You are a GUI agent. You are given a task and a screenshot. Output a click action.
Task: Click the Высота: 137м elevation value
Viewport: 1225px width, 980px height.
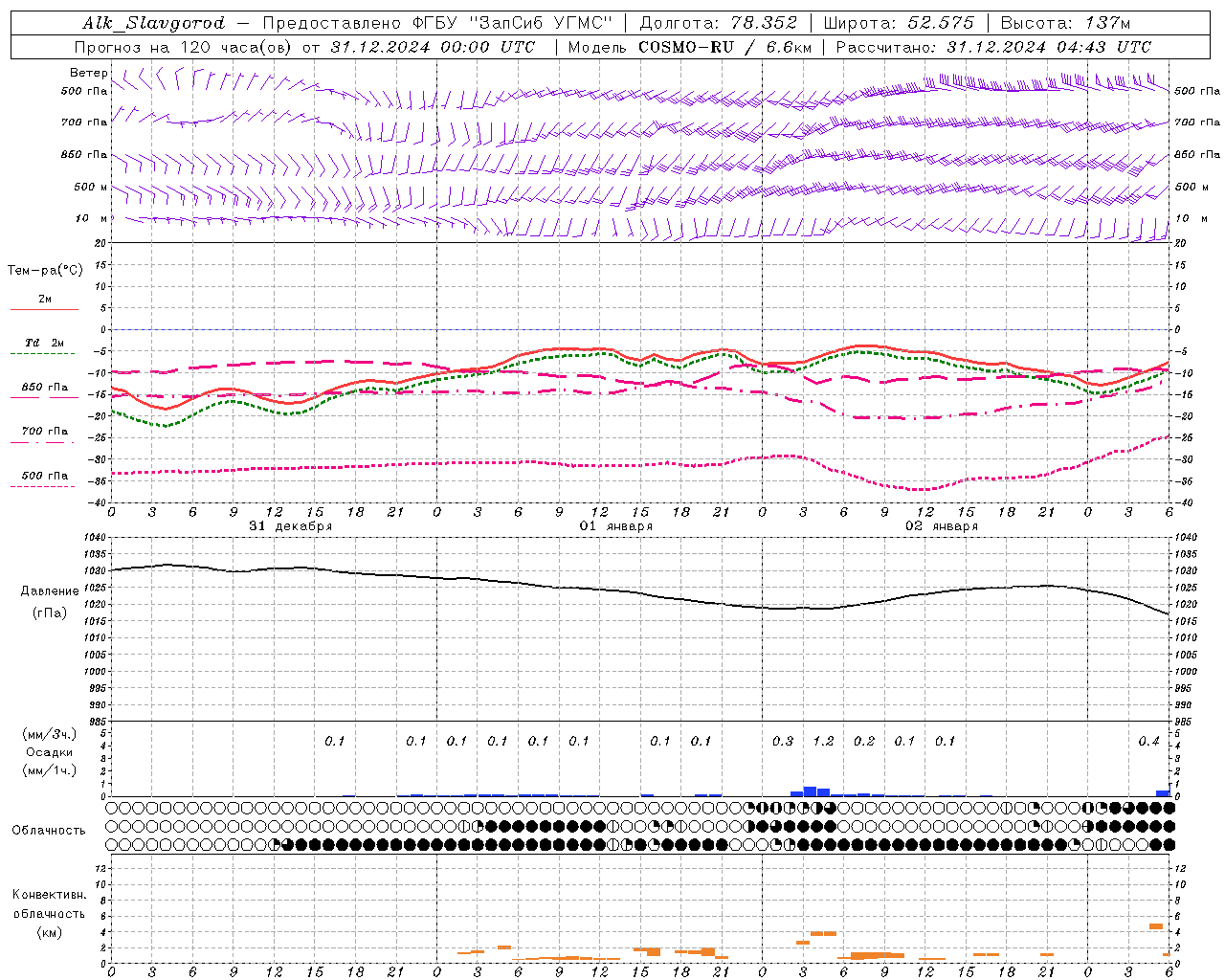(x=1065, y=23)
